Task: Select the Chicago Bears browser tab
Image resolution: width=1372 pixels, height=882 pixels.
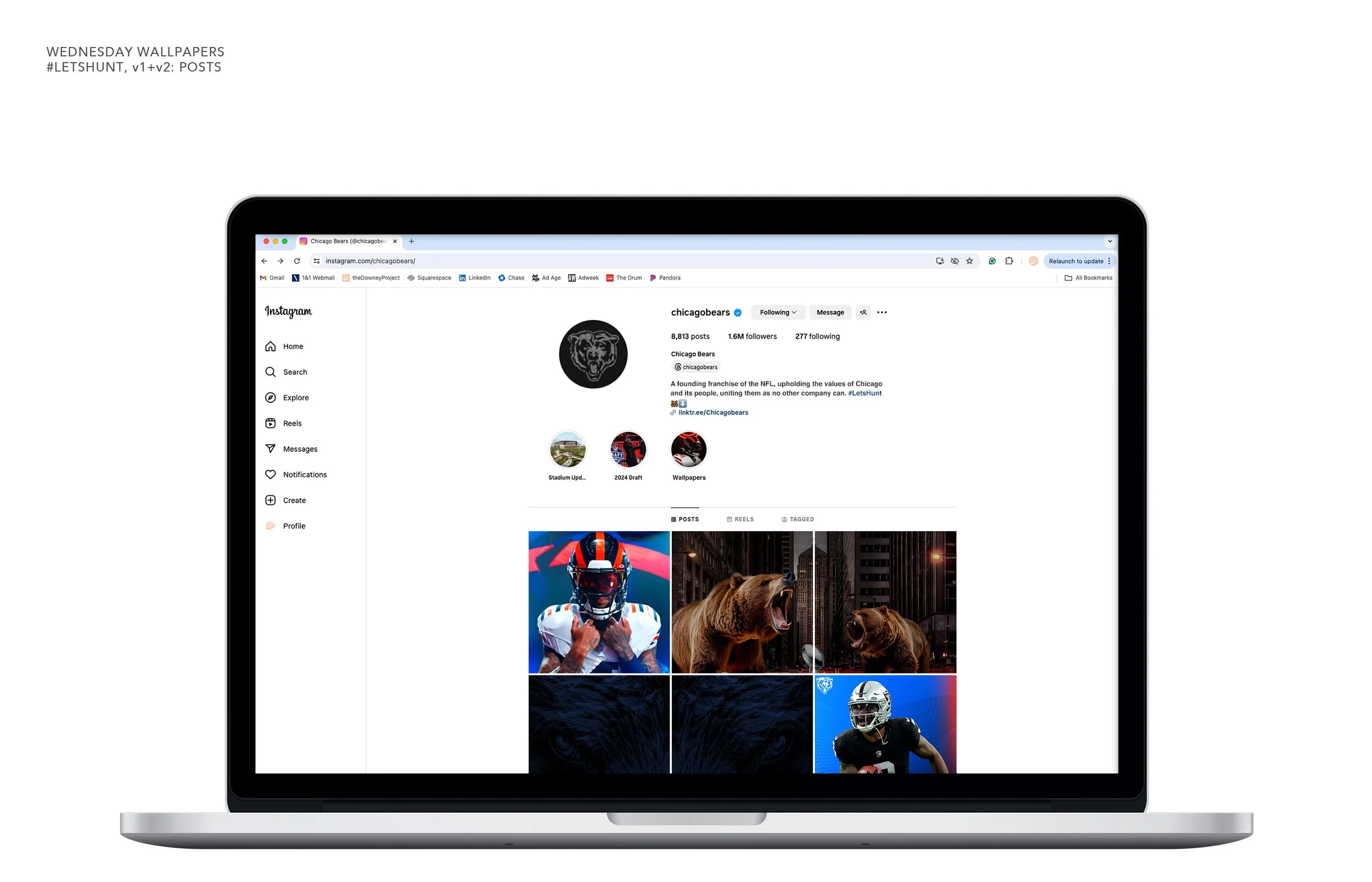Action: (347, 241)
